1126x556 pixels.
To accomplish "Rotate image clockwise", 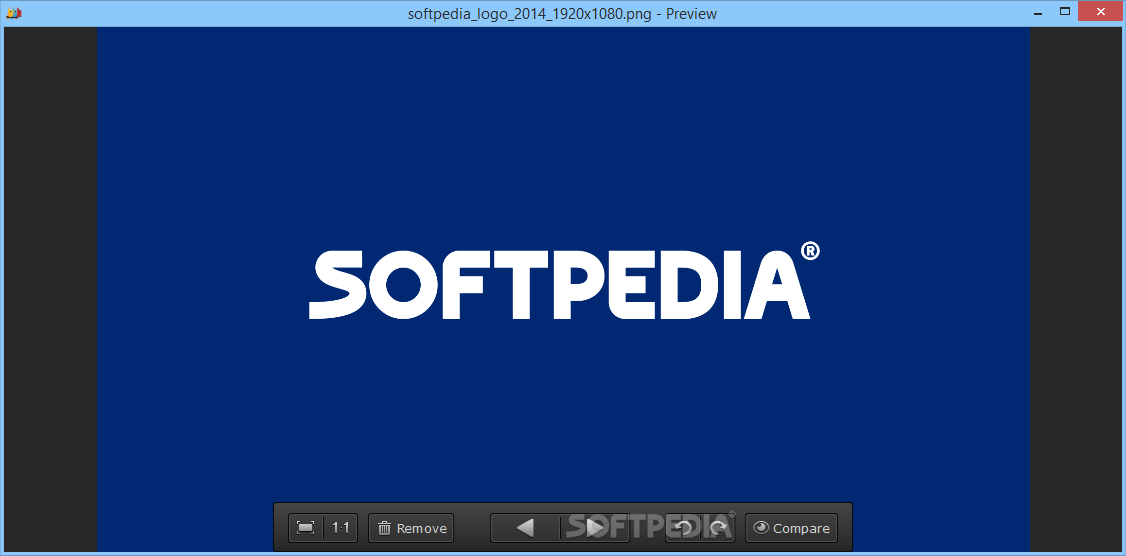I will click(718, 528).
